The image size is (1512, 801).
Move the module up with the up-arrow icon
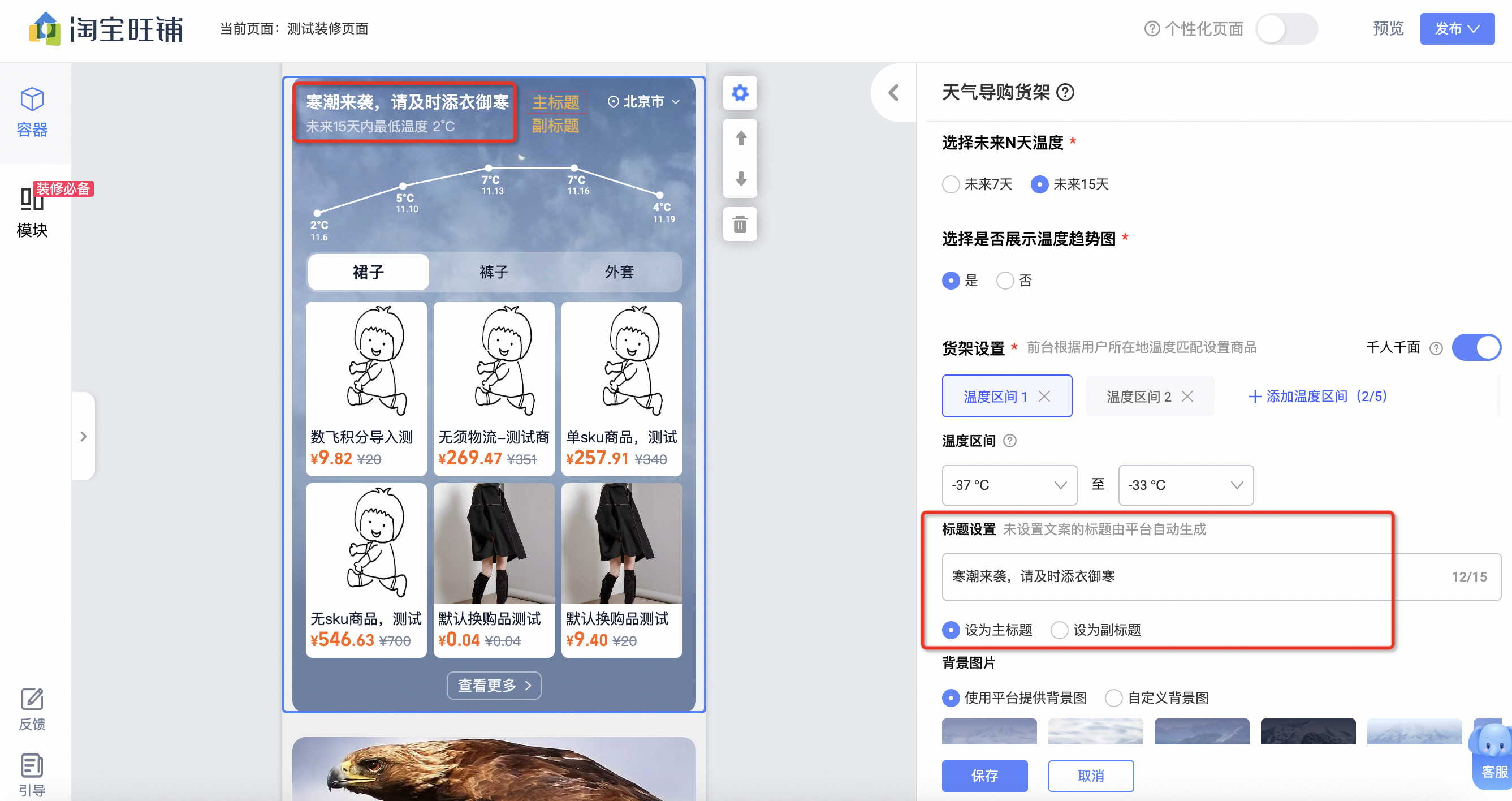click(740, 137)
